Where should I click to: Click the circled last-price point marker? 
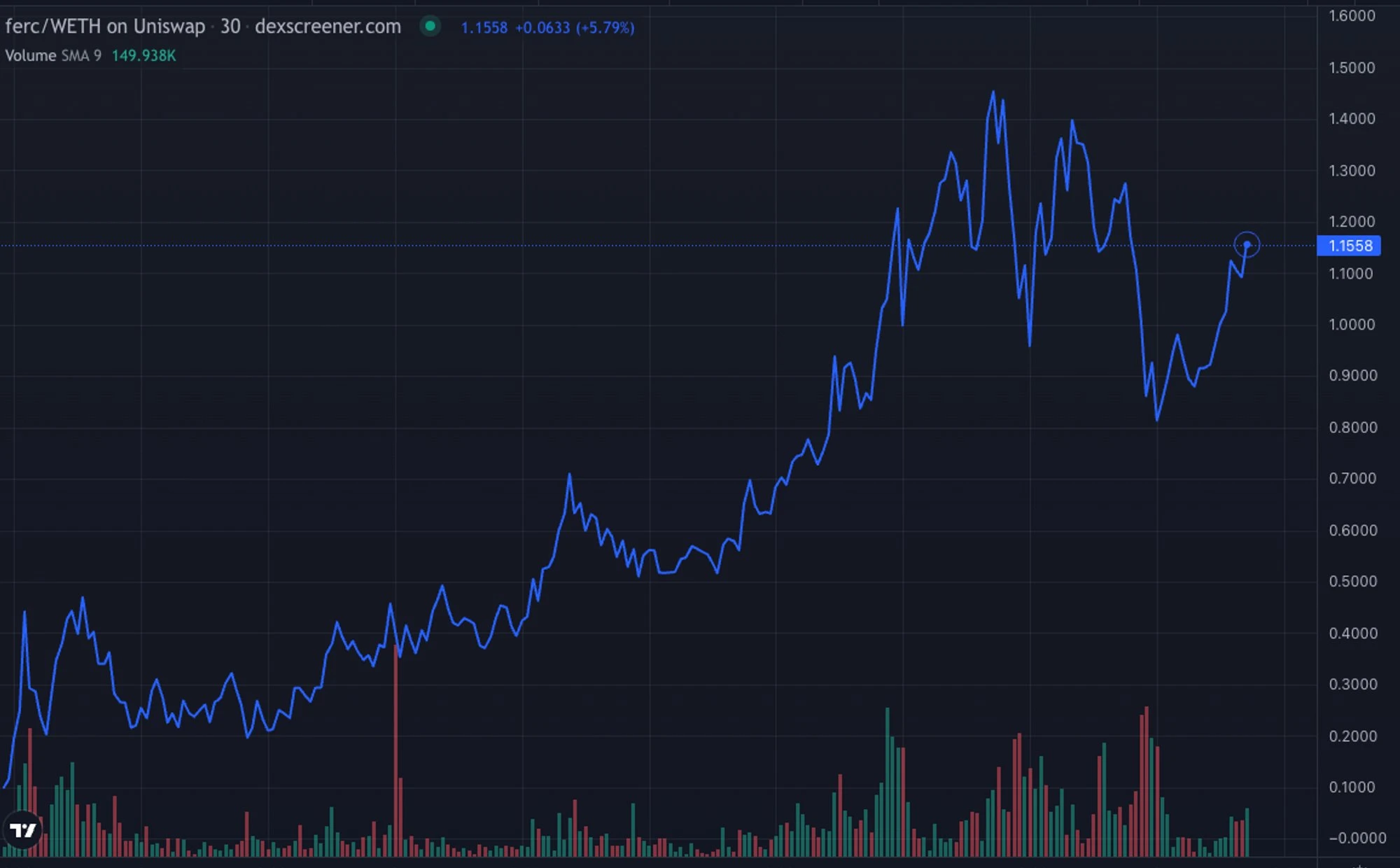click(1246, 245)
